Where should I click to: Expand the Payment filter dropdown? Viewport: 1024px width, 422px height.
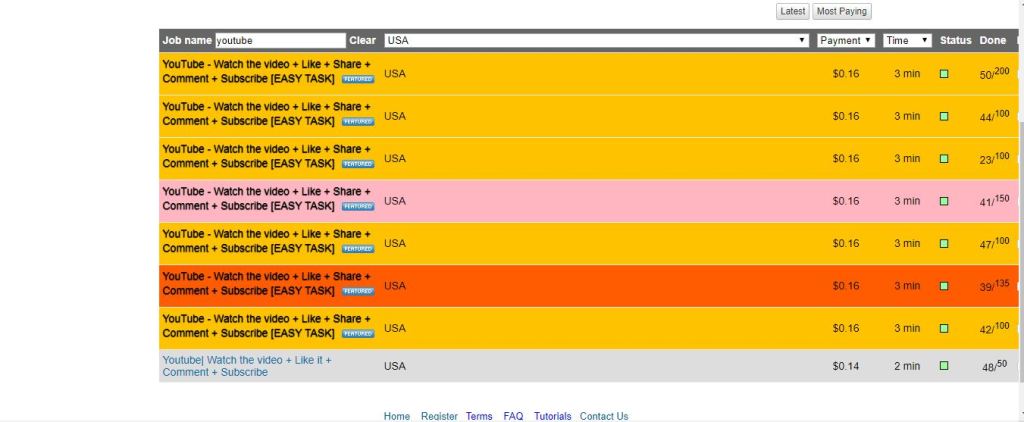(845, 40)
